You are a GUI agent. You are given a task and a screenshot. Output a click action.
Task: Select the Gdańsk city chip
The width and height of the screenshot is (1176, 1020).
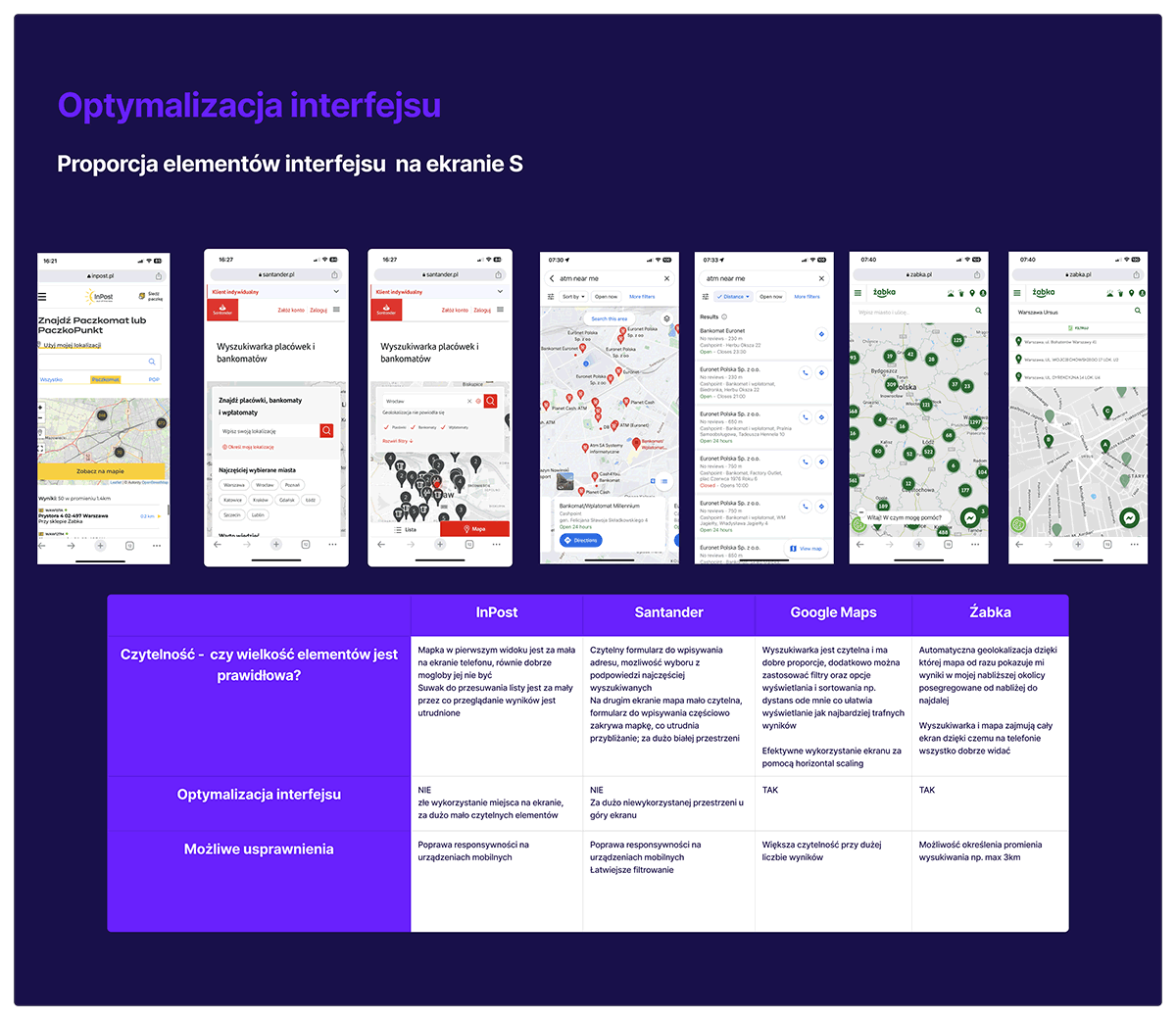pyautogui.click(x=286, y=500)
